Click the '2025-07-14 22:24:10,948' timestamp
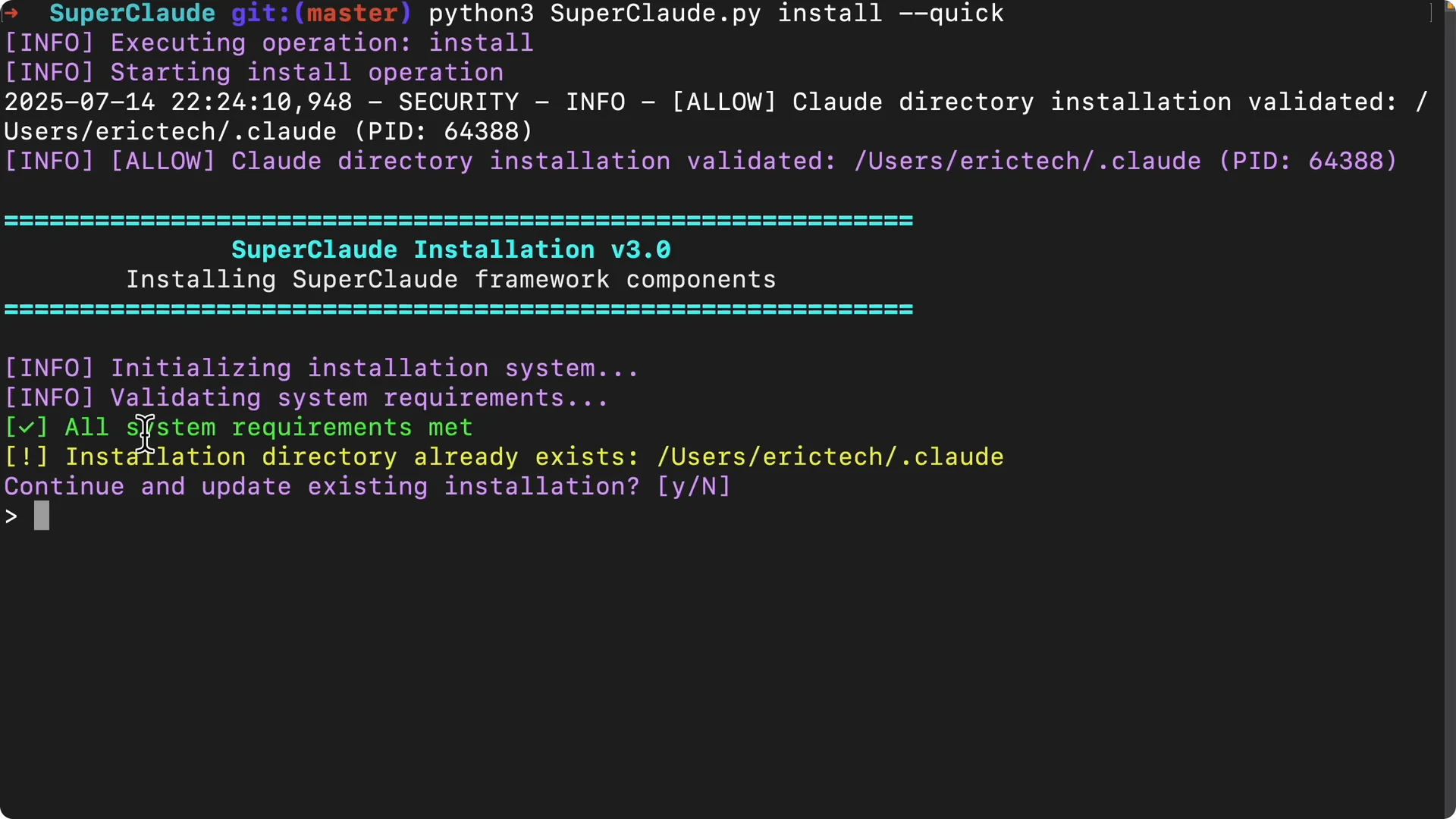 [x=178, y=102]
